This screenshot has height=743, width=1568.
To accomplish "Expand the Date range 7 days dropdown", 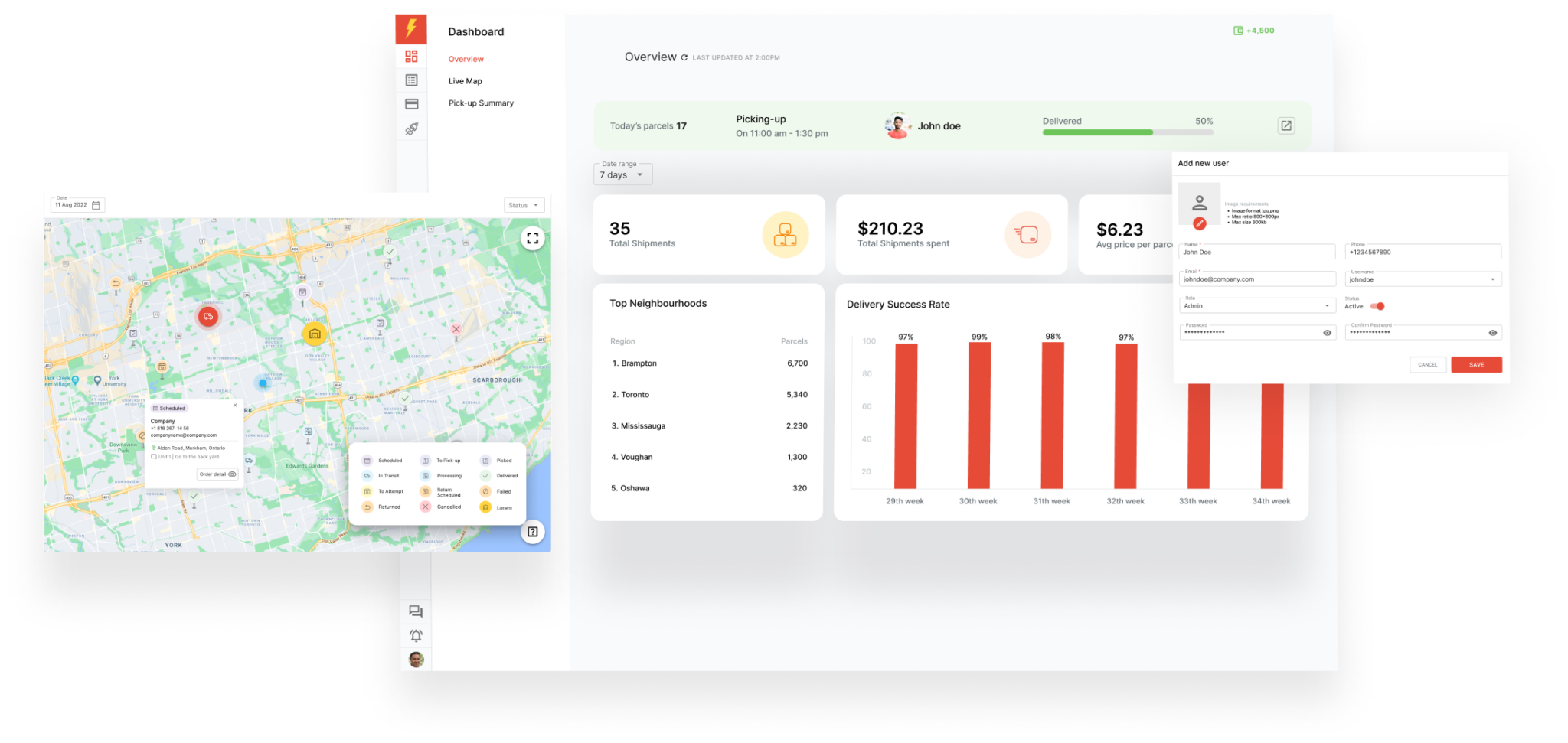I will click(623, 174).
